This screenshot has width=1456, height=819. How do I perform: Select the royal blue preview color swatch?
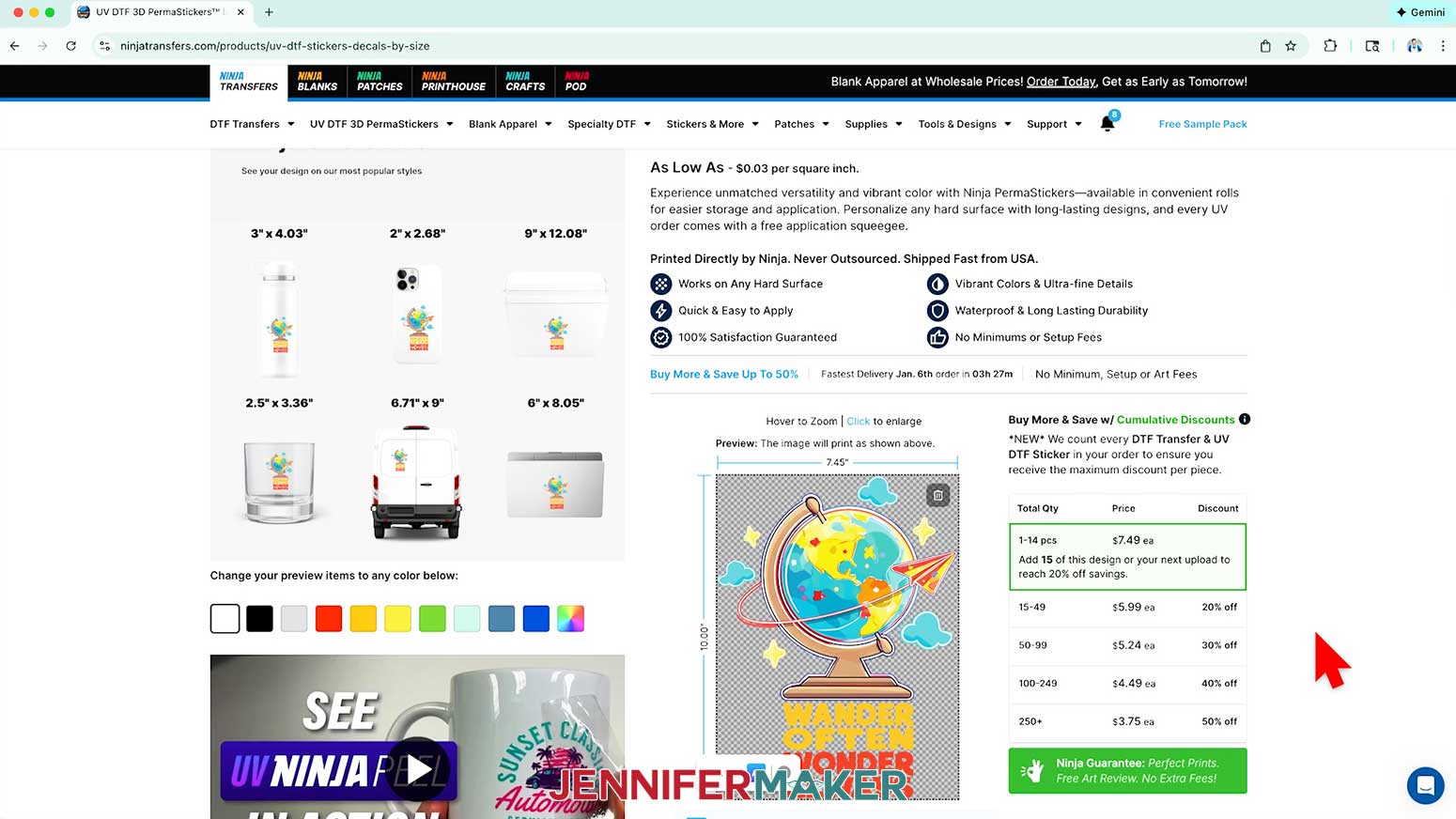click(x=535, y=618)
